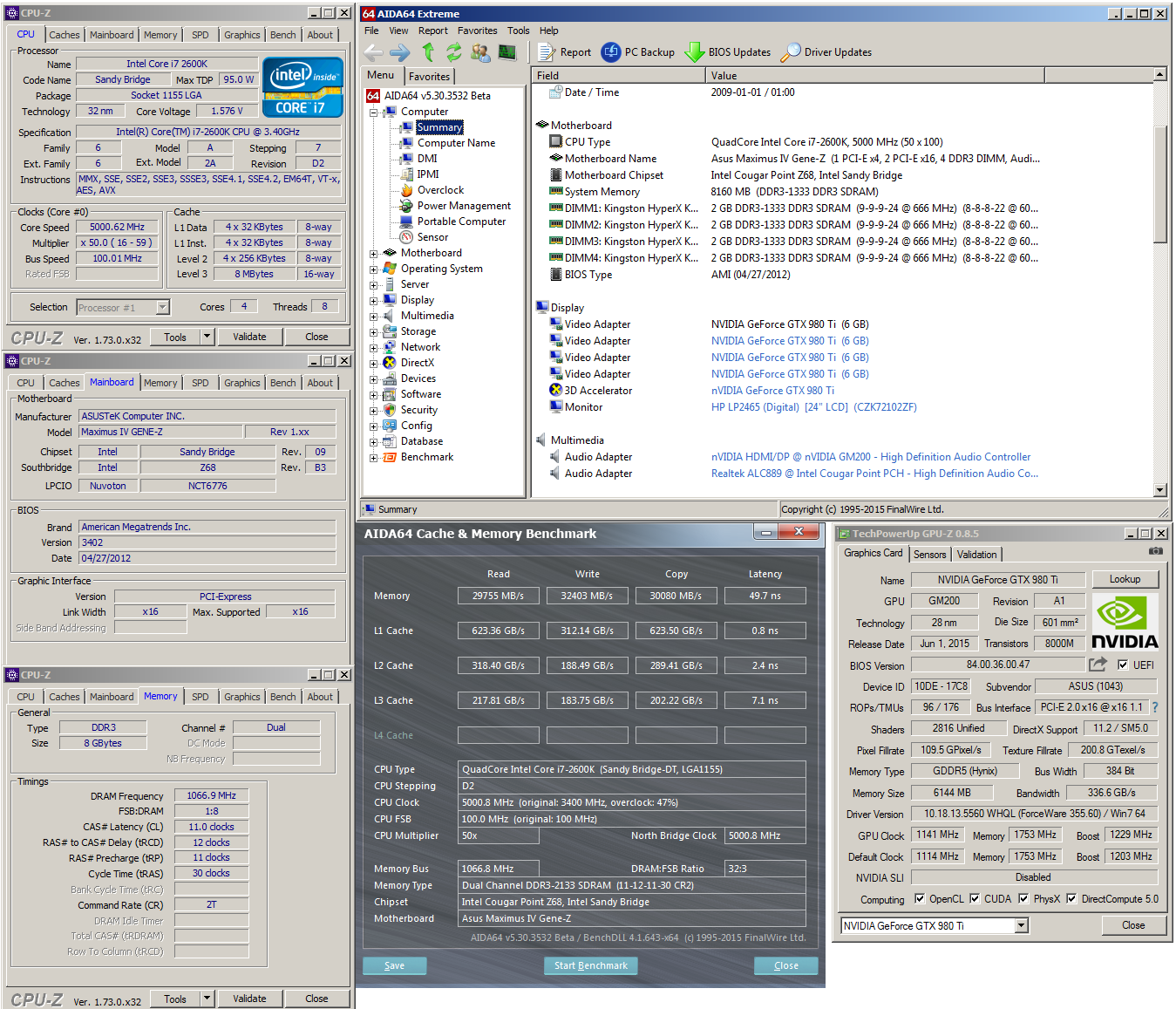Click the Lookup button in GPU-Z
Image resolution: width=1176 pixels, height=1009 pixels.
(1124, 579)
